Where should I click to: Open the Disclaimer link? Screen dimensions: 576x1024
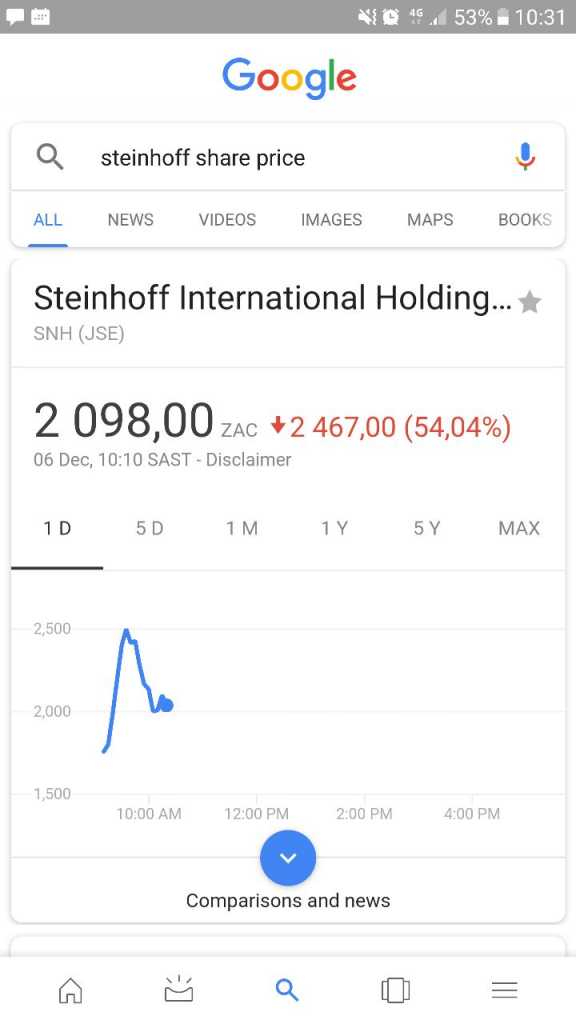[248, 460]
